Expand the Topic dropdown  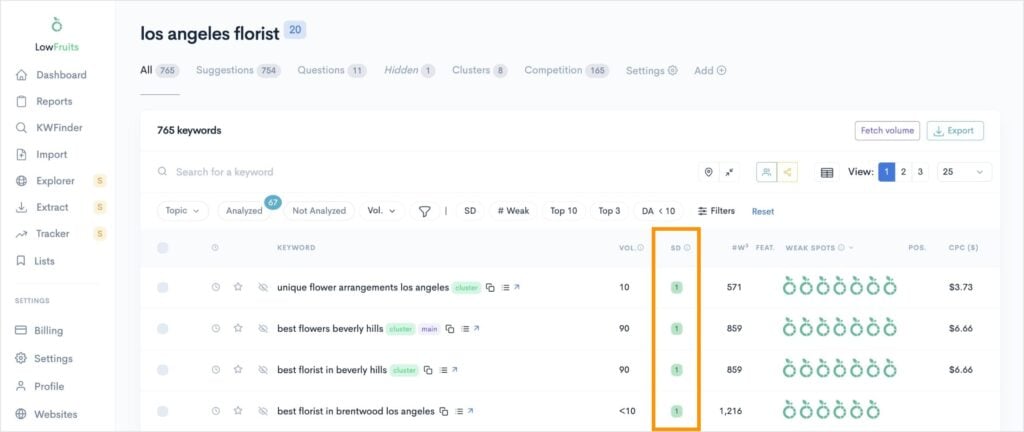(183, 211)
